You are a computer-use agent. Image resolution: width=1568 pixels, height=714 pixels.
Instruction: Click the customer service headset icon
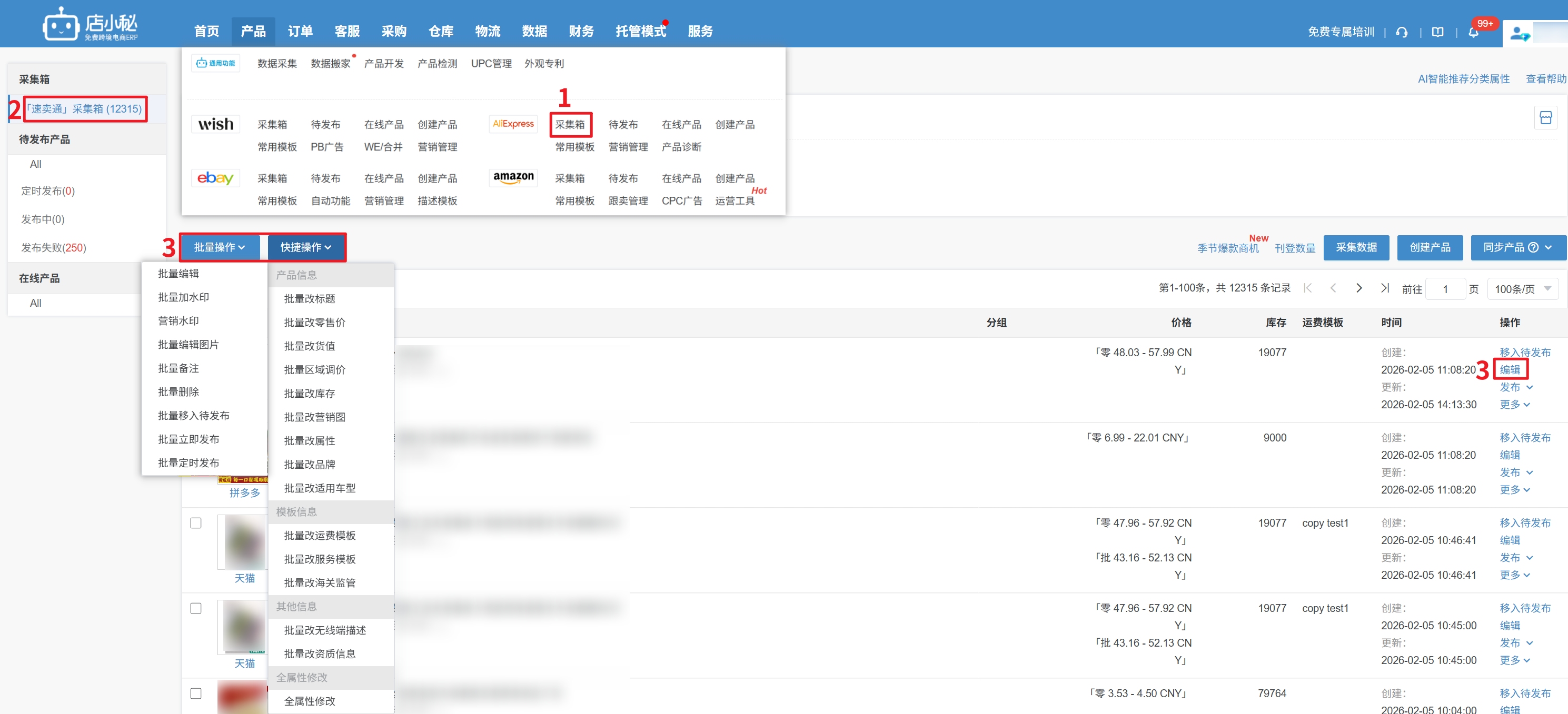pos(1402,32)
